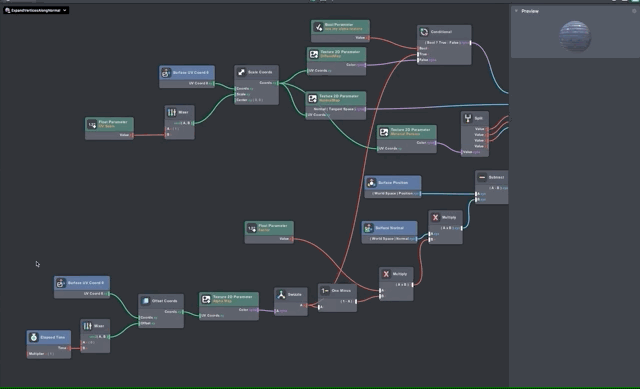Click the Mixer node near Elapsed Time
The width and height of the screenshot is (640, 389).
tap(95, 336)
